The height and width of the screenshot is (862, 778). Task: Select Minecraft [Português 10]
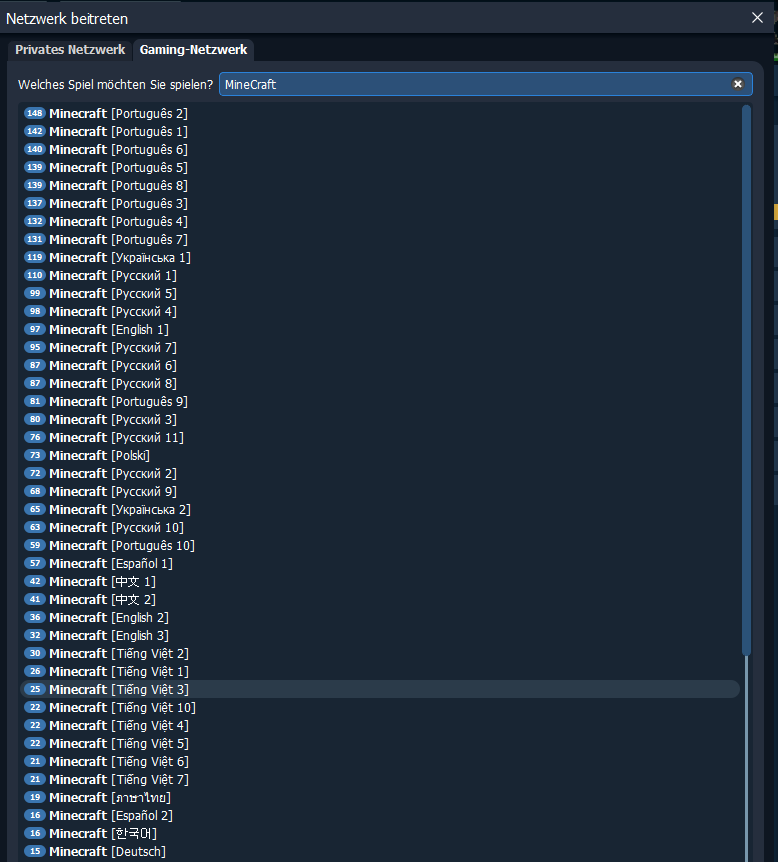point(380,545)
